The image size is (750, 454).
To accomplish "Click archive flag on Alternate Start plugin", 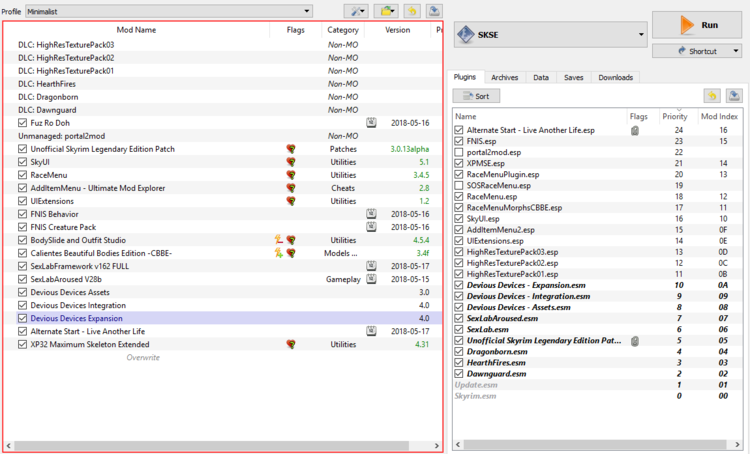I will [x=635, y=130].
